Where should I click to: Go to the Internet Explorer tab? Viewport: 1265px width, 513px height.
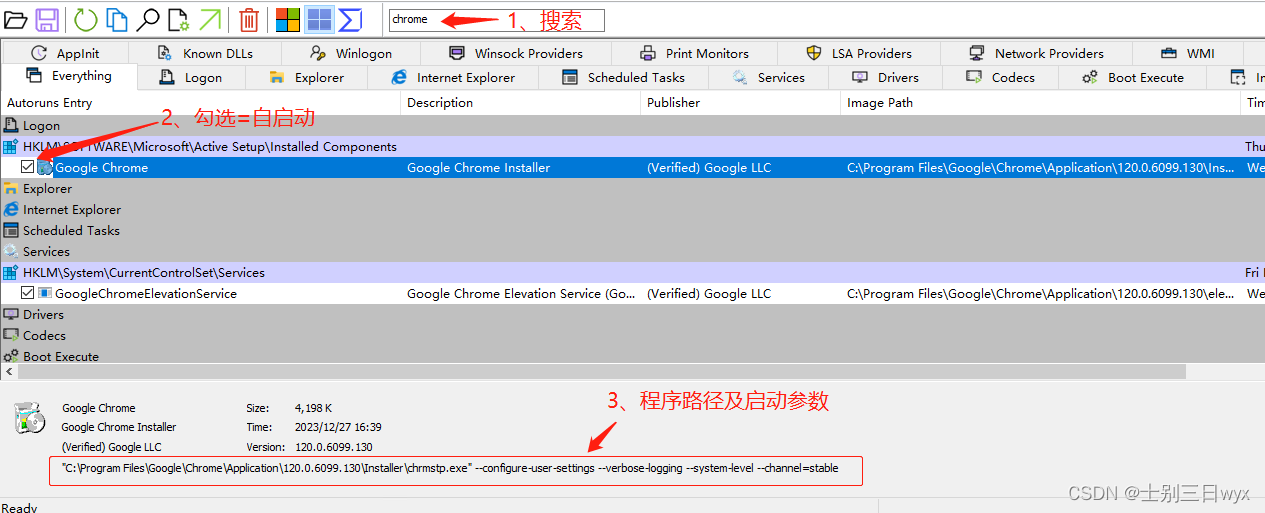click(453, 77)
